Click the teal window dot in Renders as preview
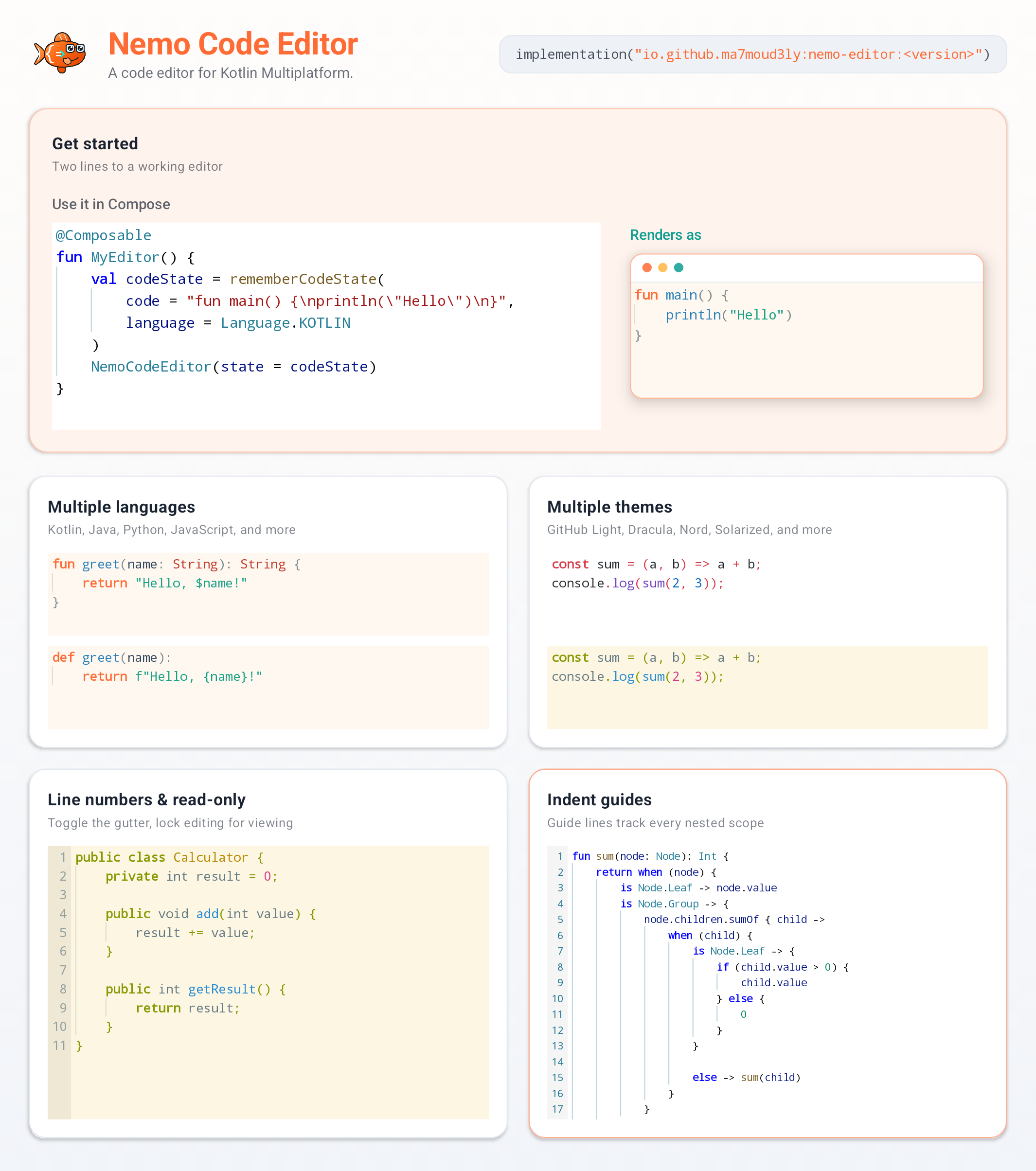 click(x=679, y=267)
